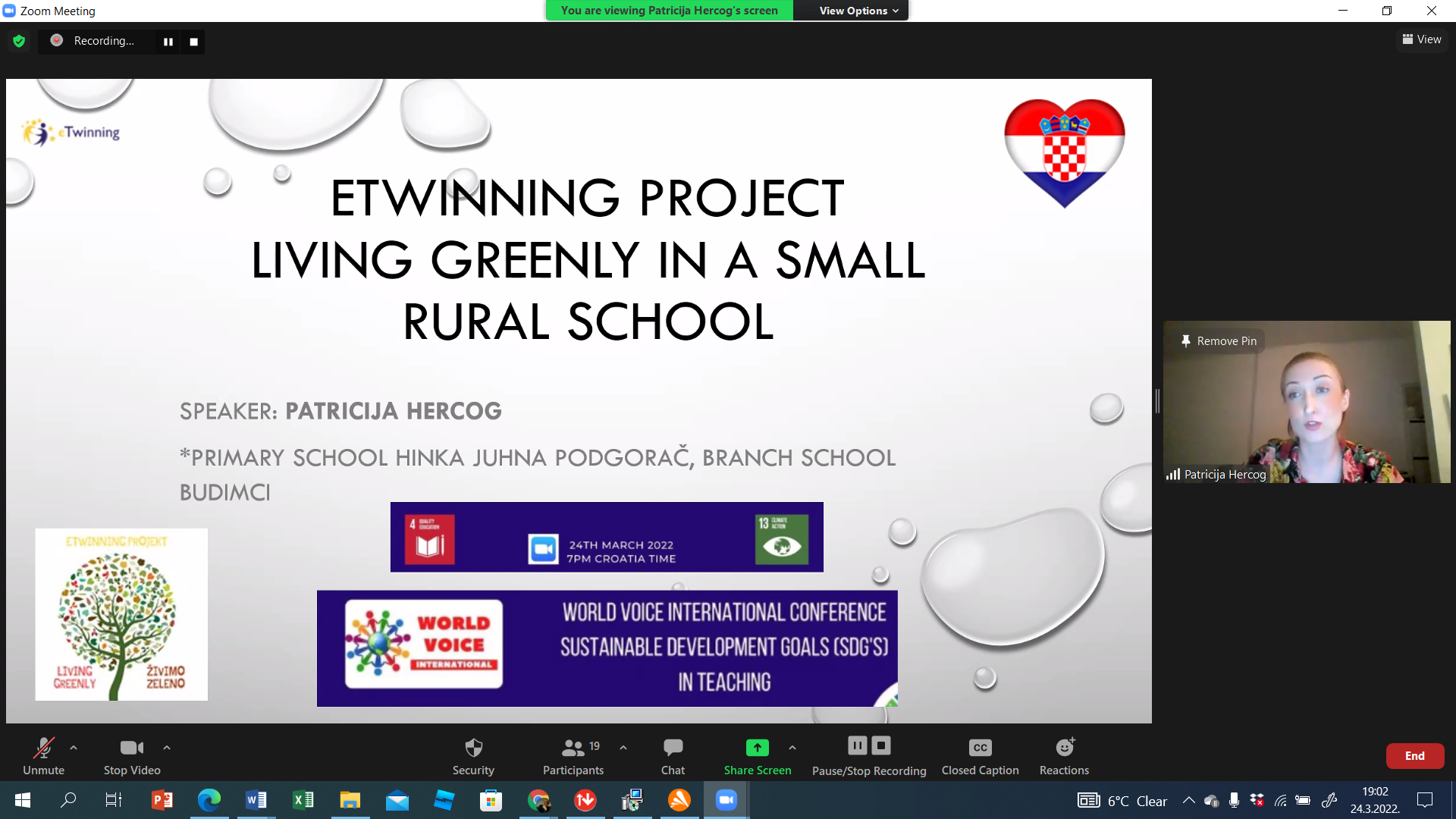Open the Windows Ink pen tray icon
The height and width of the screenshot is (819, 1456).
(x=1329, y=800)
